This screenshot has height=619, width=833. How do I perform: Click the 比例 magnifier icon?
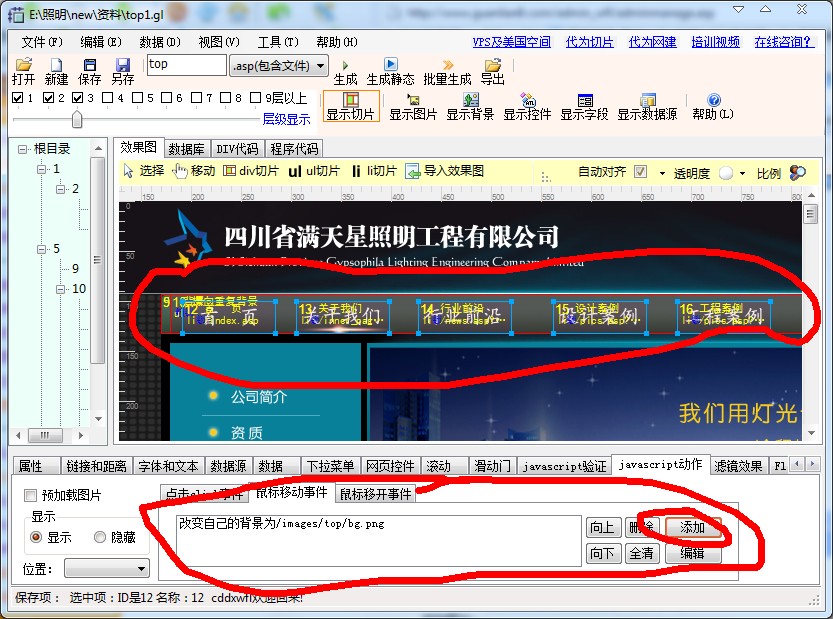(x=797, y=173)
